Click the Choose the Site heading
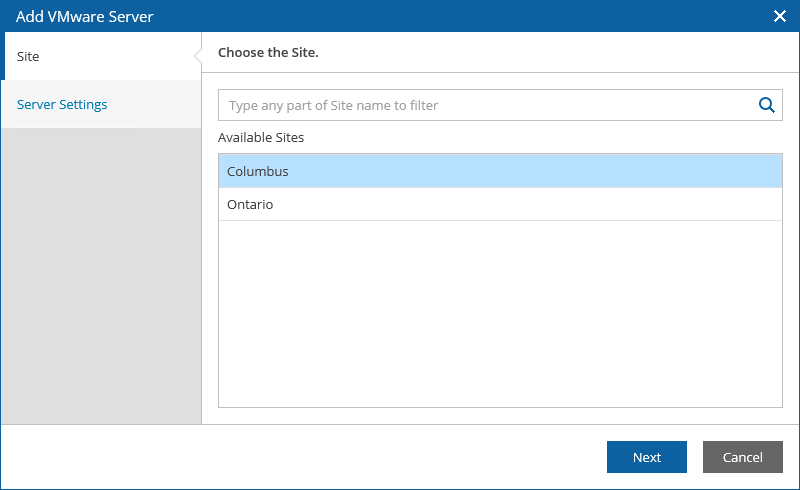This screenshot has height=490, width=800. click(x=268, y=53)
